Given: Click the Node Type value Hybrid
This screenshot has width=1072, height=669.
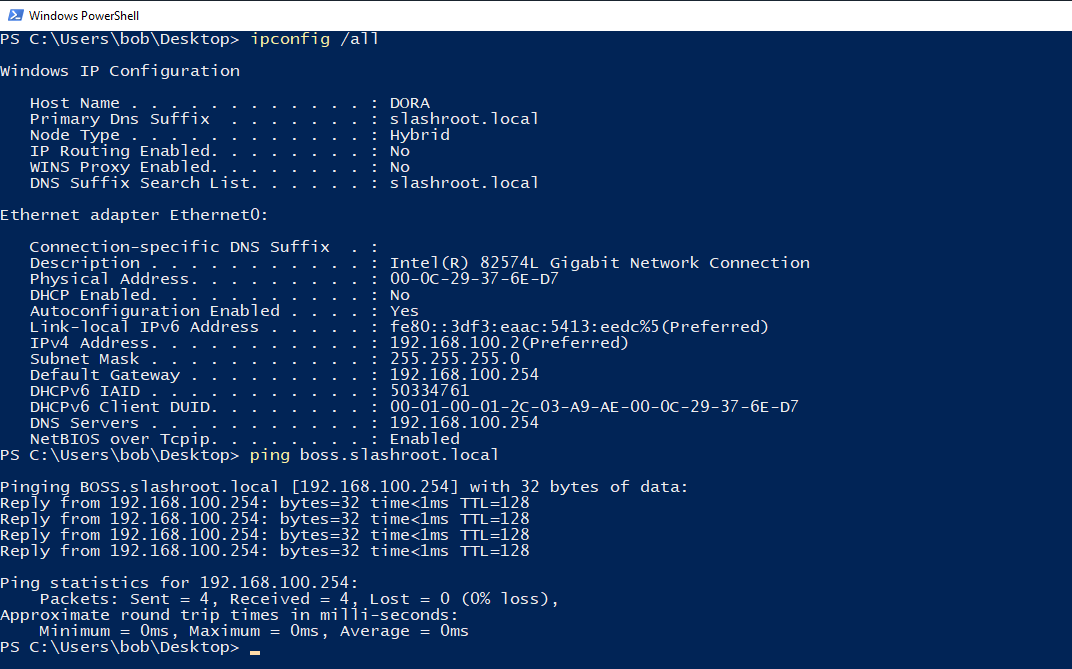Looking at the screenshot, I should pyautogui.click(x=419, y=135).
